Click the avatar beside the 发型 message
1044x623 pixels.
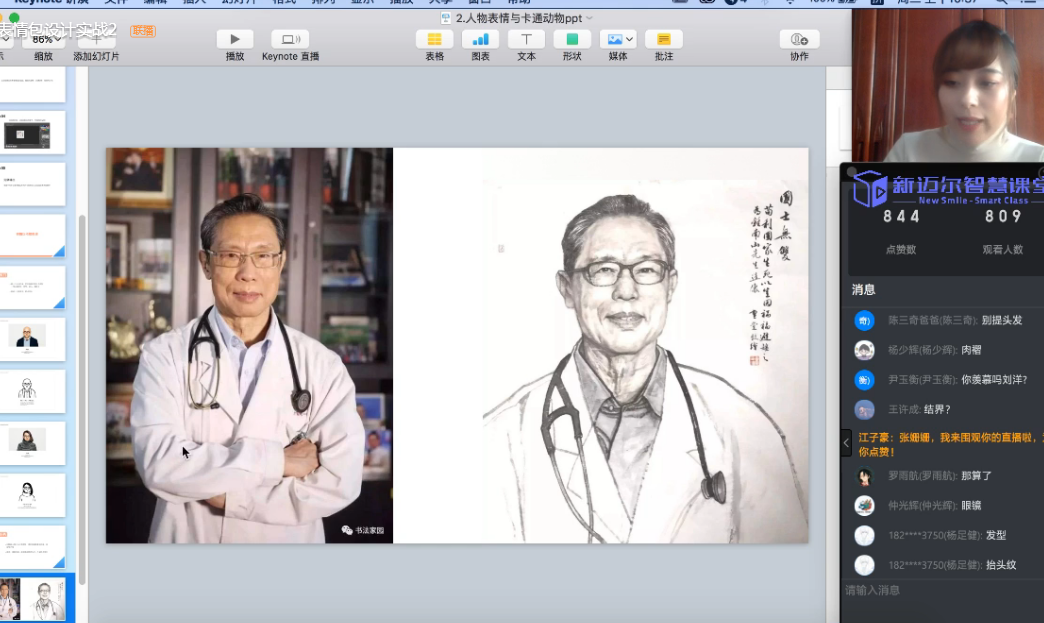pos(864,535)
